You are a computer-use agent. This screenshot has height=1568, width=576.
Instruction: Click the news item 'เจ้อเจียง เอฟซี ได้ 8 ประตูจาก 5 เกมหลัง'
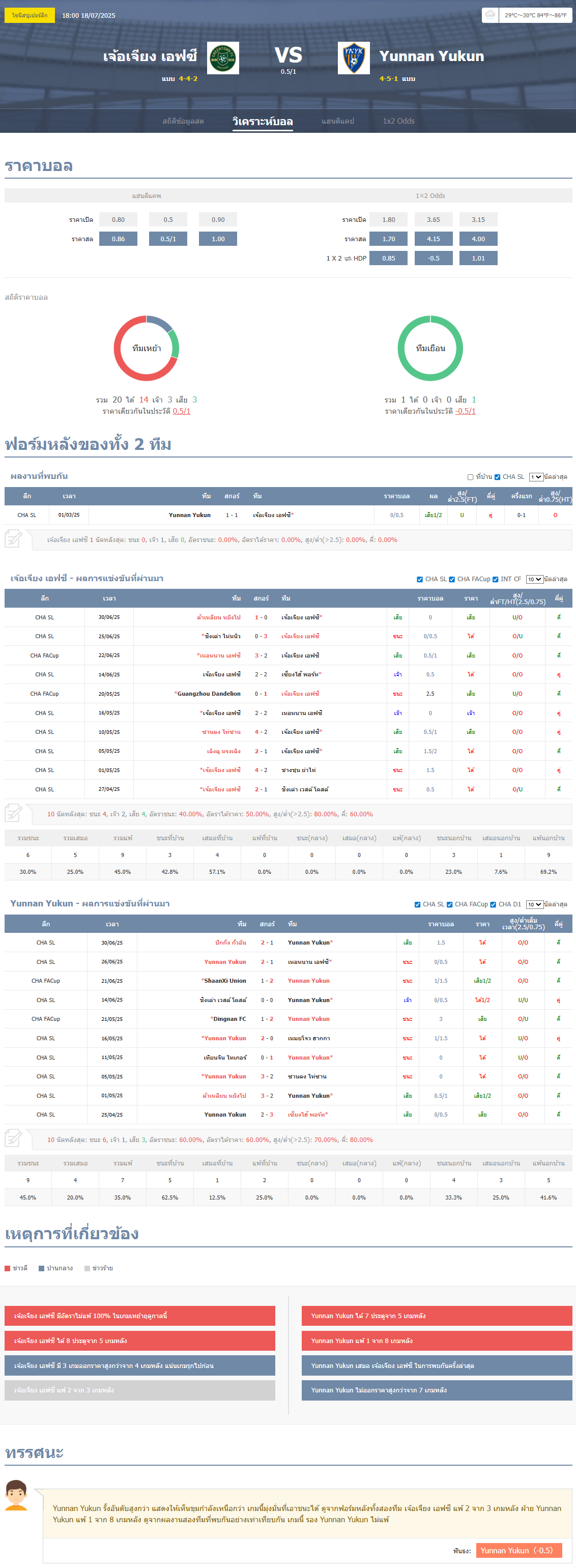point(140,1341)
